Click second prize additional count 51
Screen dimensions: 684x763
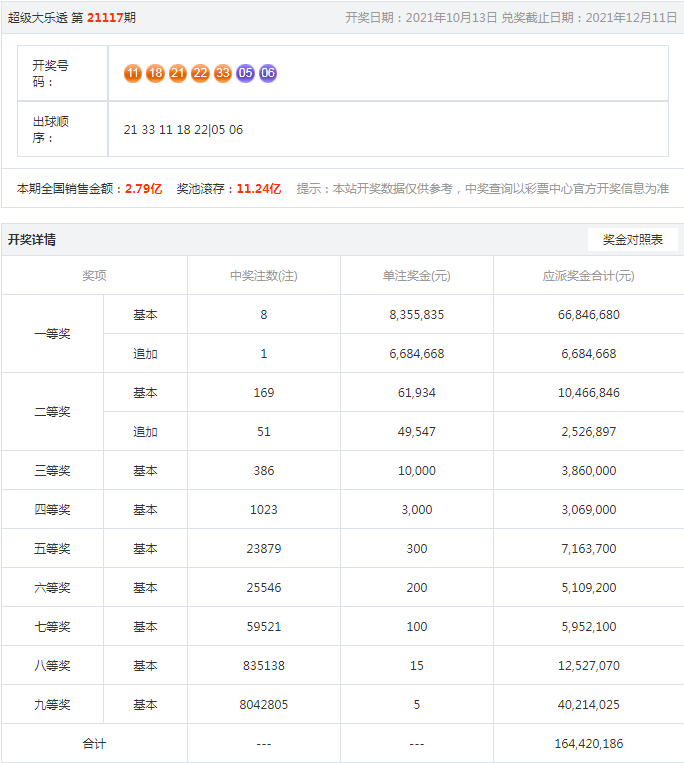(264, 432)
